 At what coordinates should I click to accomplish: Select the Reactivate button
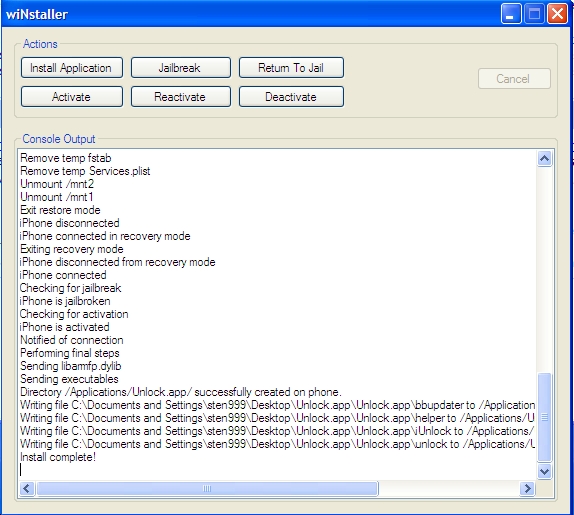click(x=181, y=97)
